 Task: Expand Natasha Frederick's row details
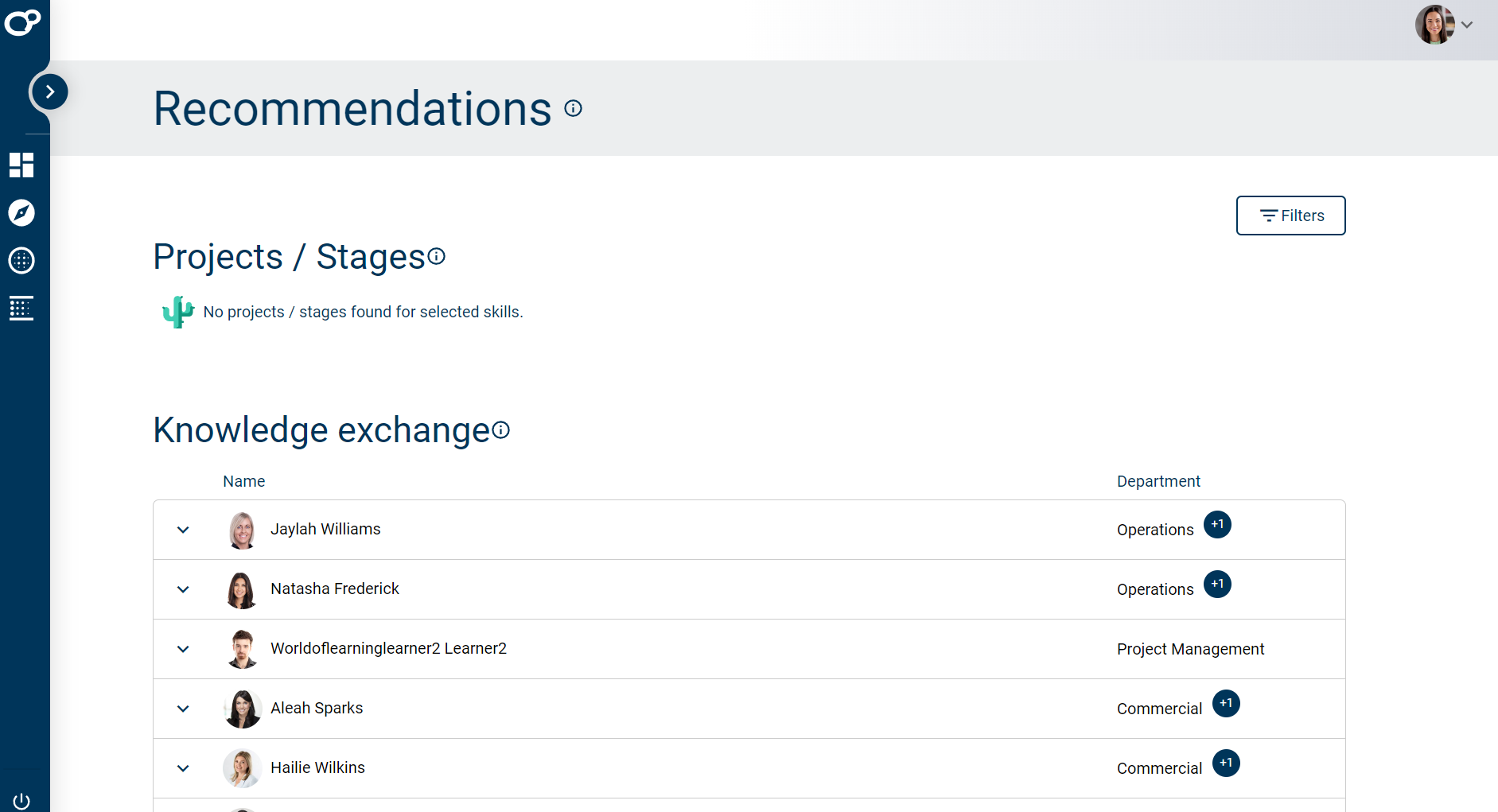click(183, 589)
